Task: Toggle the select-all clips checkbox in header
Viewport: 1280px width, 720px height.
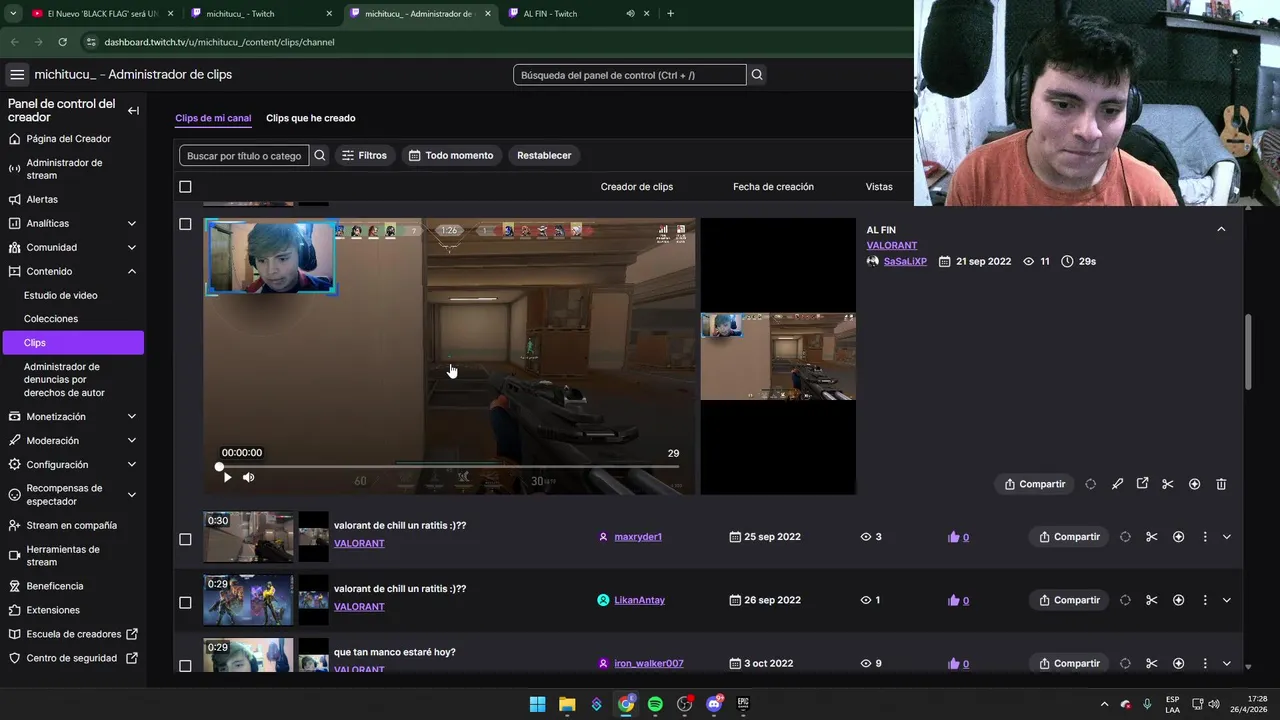Action: click(185, 187)
